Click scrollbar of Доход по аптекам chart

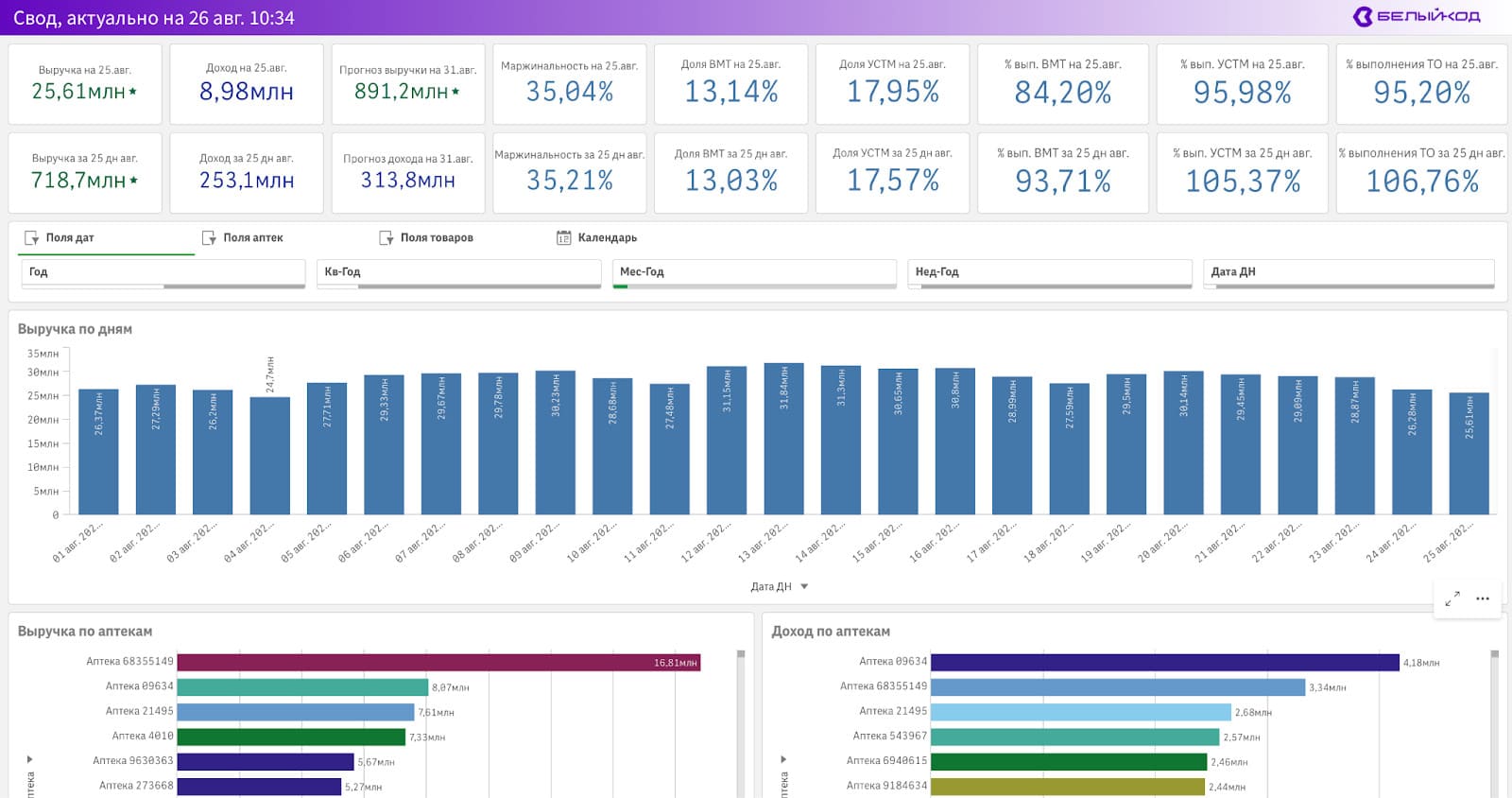(1494, 723)
